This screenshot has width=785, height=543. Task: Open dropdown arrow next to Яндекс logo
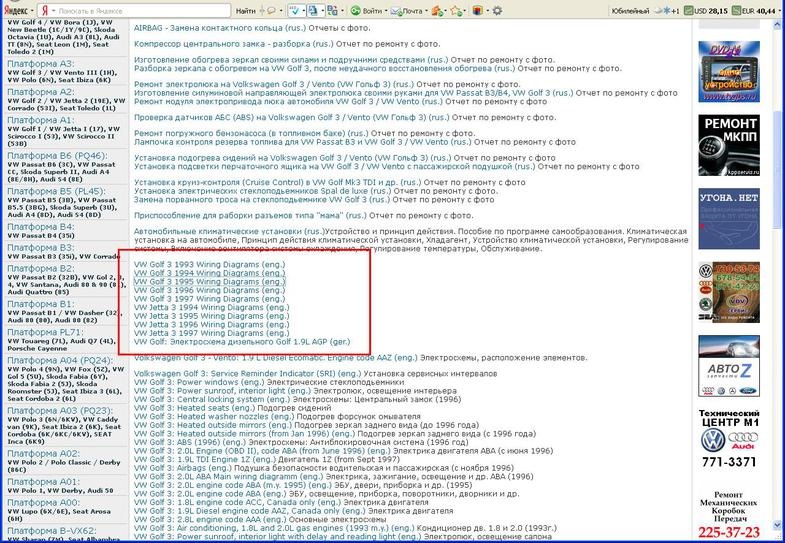coord(33,11)
